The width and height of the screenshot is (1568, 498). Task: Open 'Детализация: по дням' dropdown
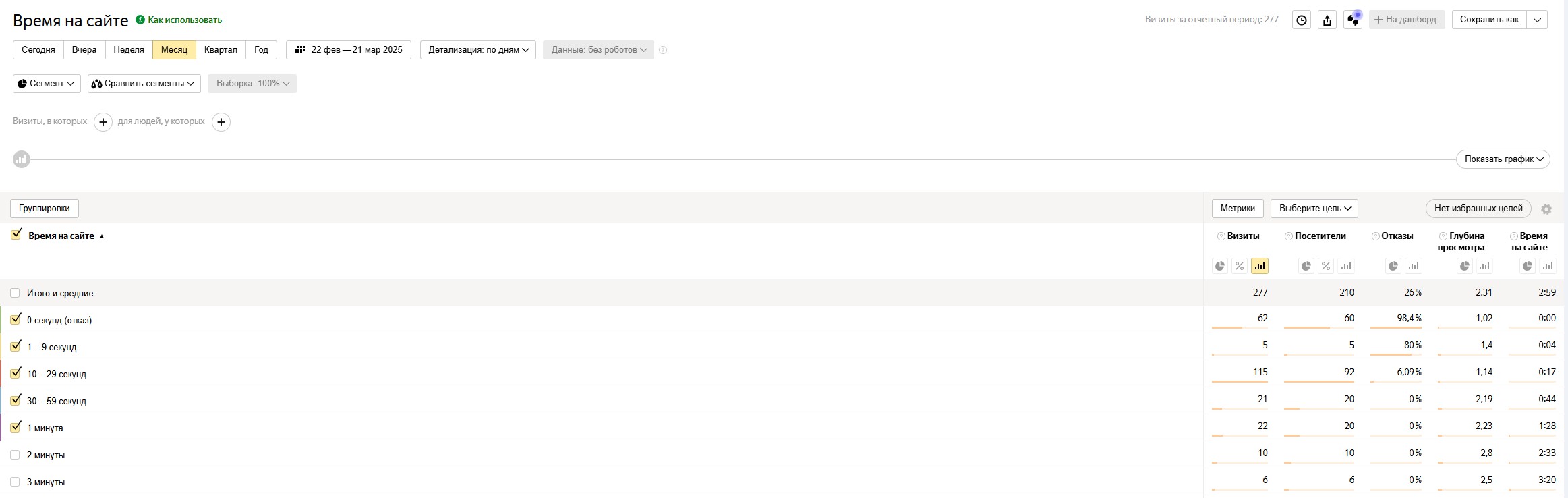478,50
